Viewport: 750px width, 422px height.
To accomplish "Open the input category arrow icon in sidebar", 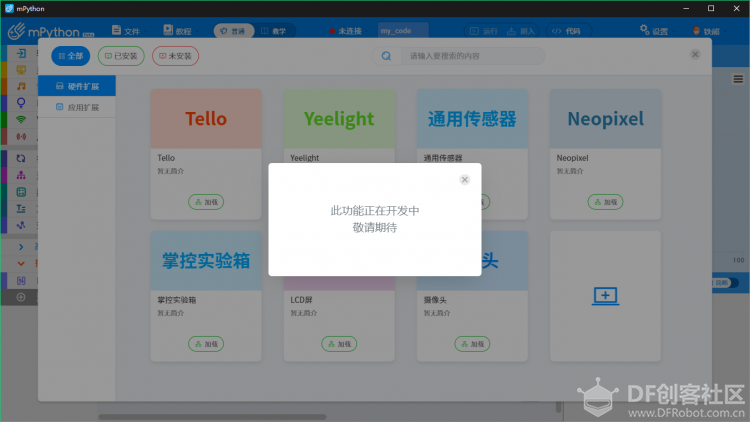I will click(21, 53).
